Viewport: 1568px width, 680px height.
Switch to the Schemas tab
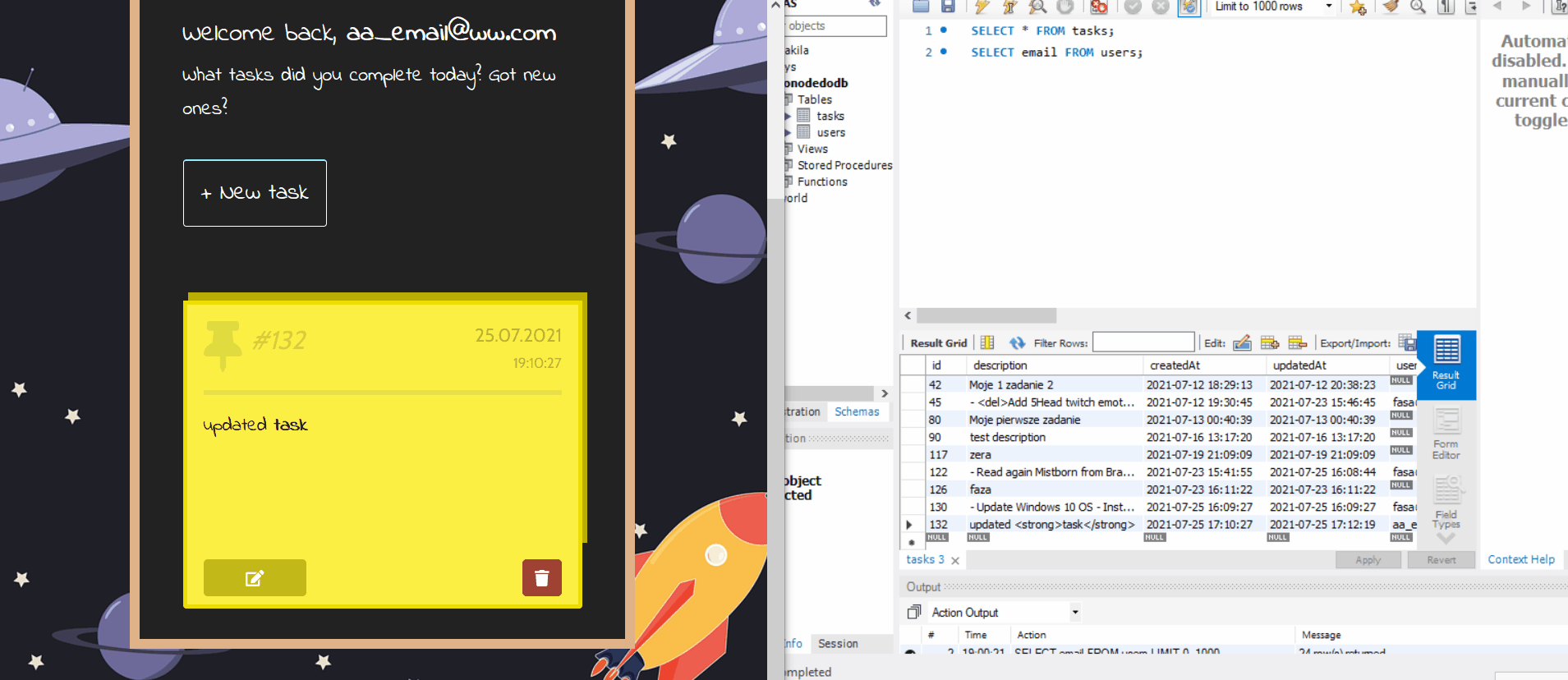pos(857,411)
